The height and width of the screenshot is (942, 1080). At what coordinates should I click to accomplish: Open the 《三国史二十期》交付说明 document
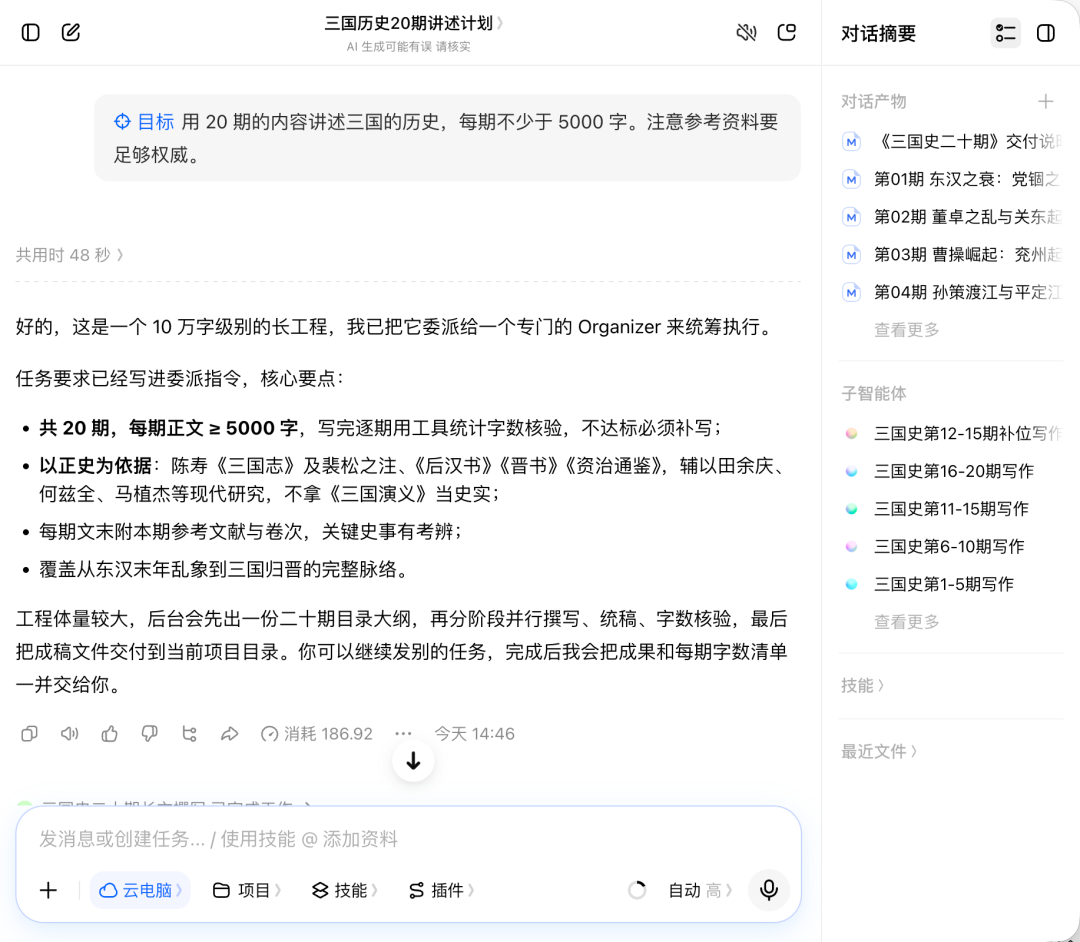[x=951, y=141]
